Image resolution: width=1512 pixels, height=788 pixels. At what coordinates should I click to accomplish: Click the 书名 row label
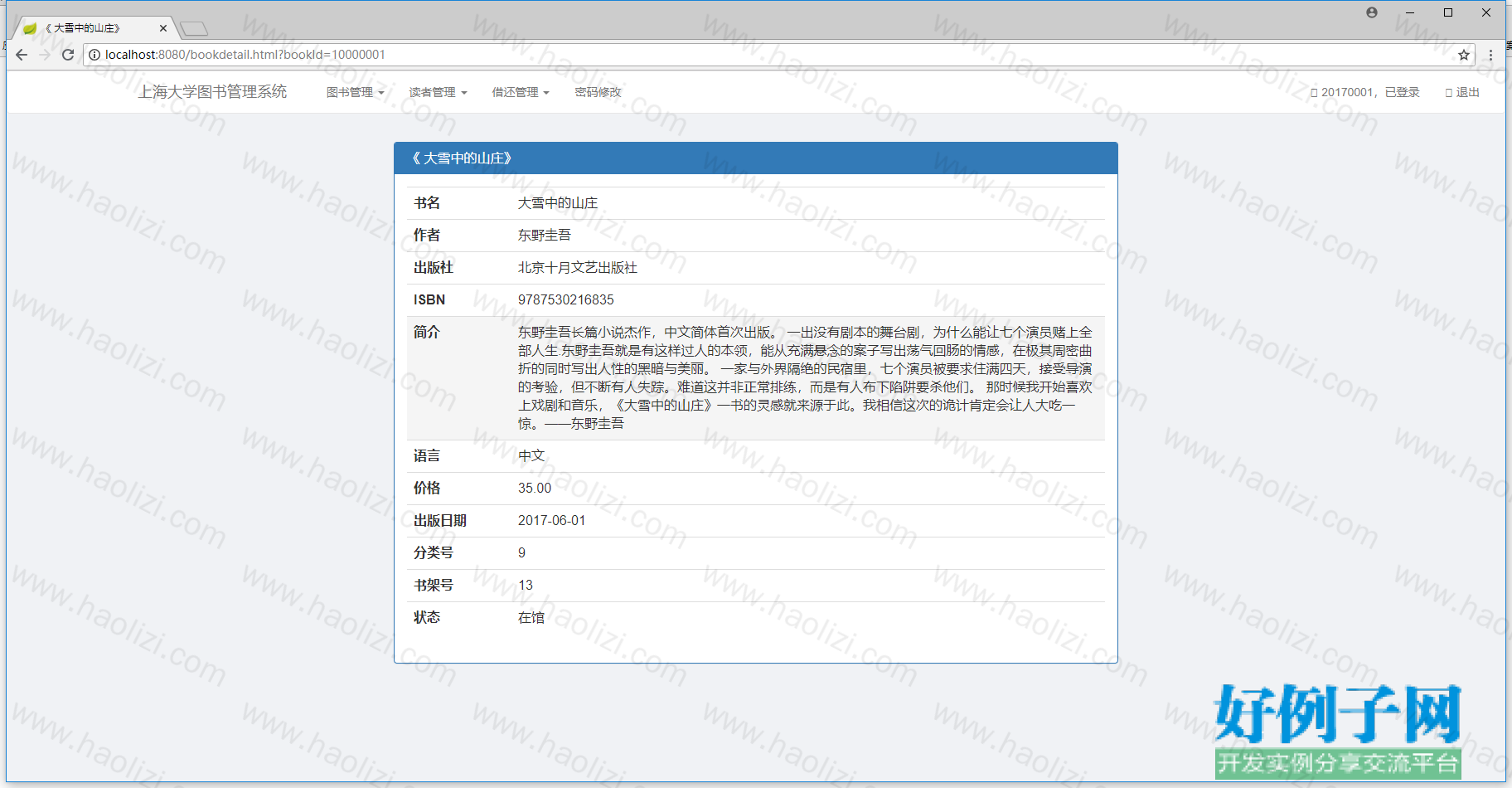coord(427,203)
